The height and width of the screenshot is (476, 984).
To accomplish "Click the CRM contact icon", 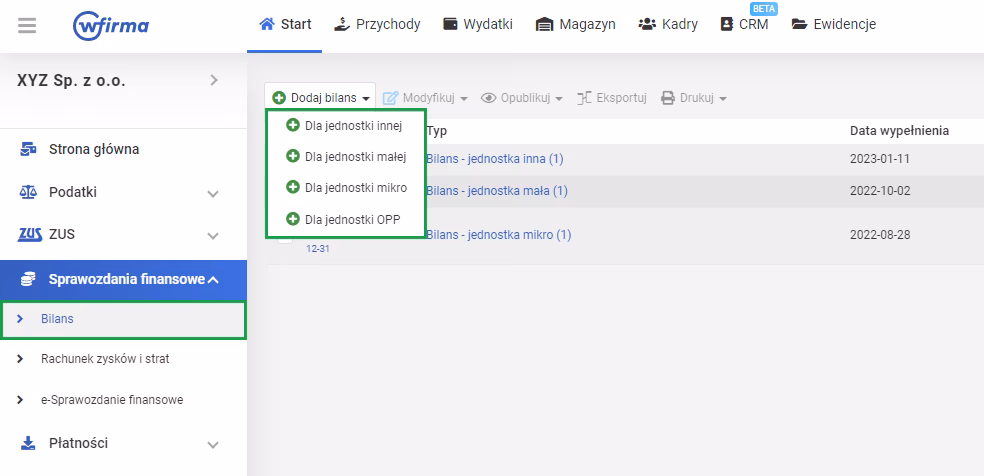I will tap(727, 24).
